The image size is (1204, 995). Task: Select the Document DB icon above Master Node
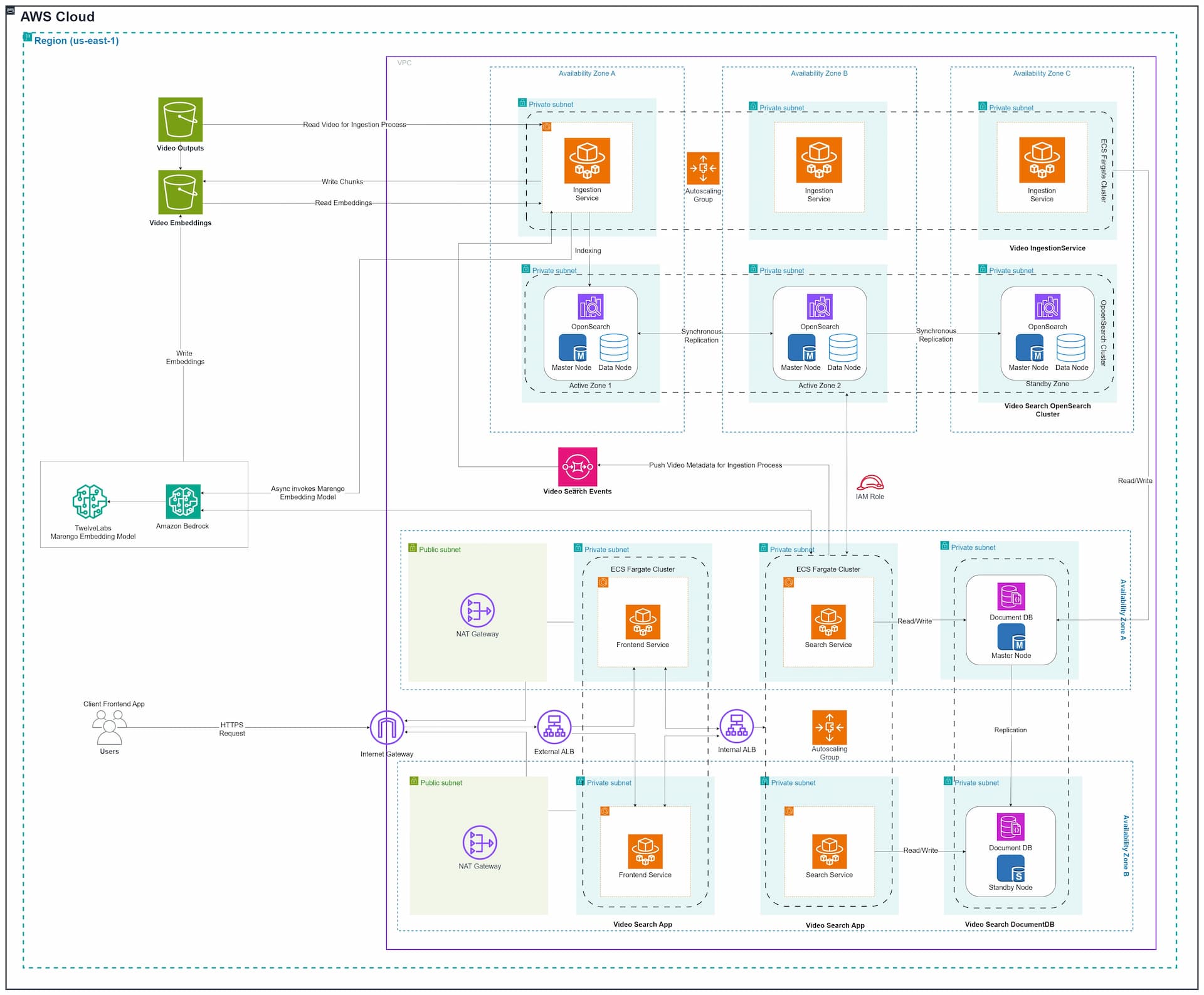[1011, 596]
